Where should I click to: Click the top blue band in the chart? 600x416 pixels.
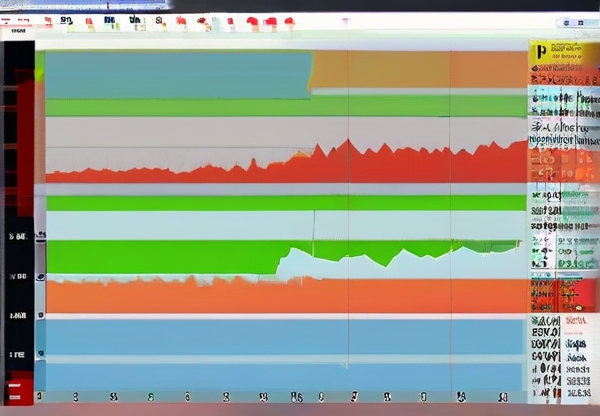(x=177, y=75)
